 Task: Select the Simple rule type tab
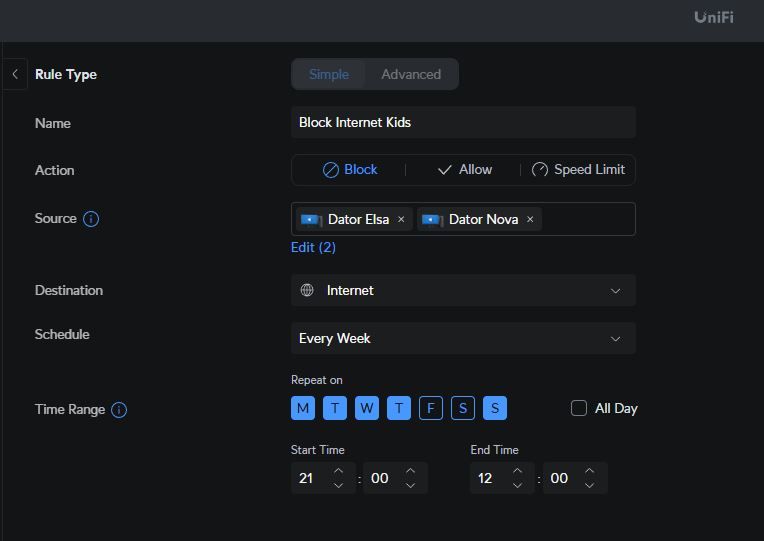point(329,74)
